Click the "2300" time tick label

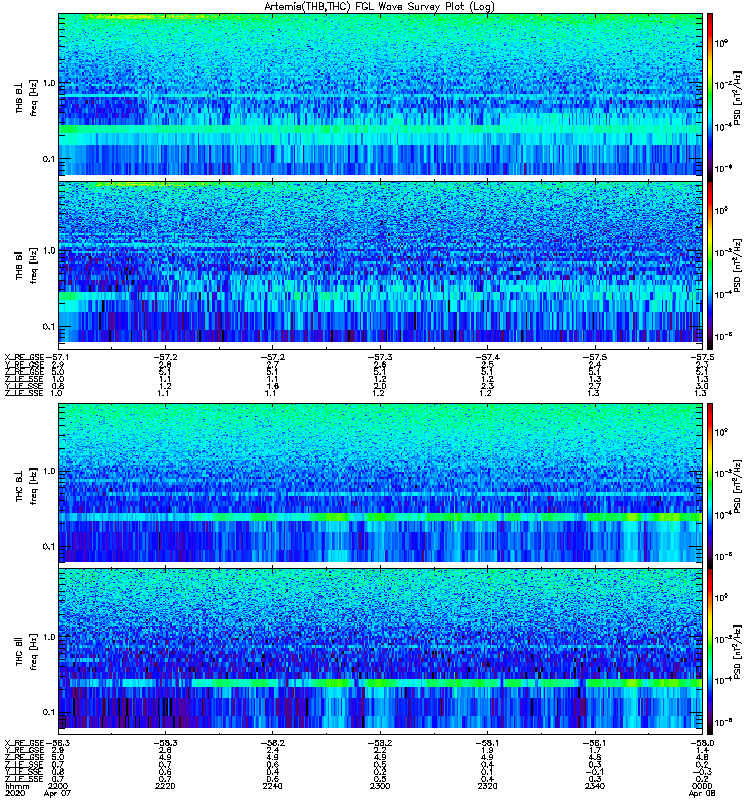coord(380,786)
